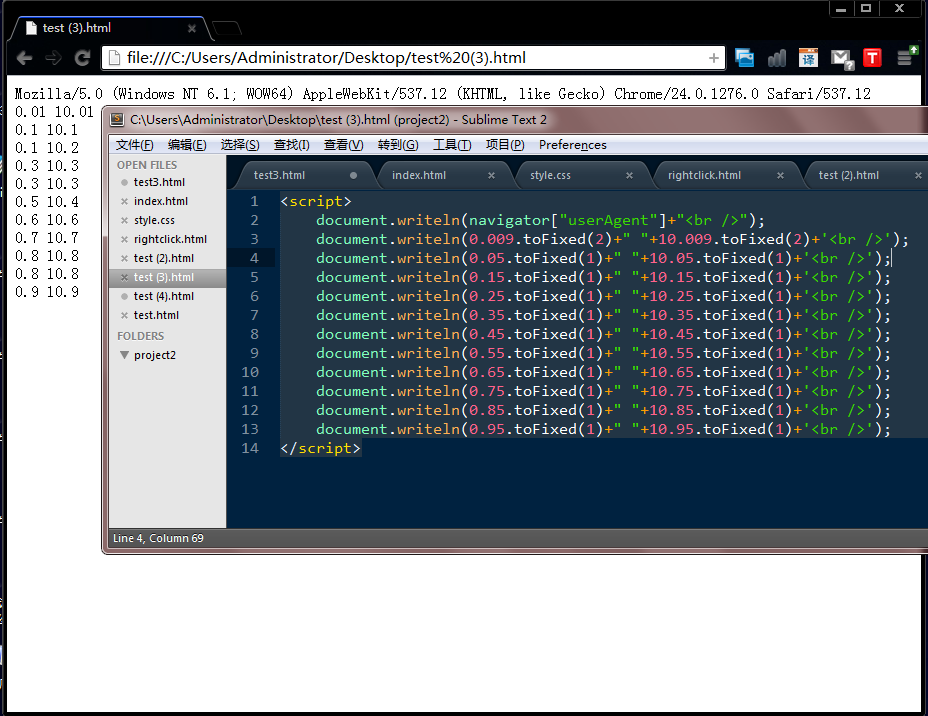Open the Chrome main menu icon
The image size is (928, 716).
(x=907, y=57)
